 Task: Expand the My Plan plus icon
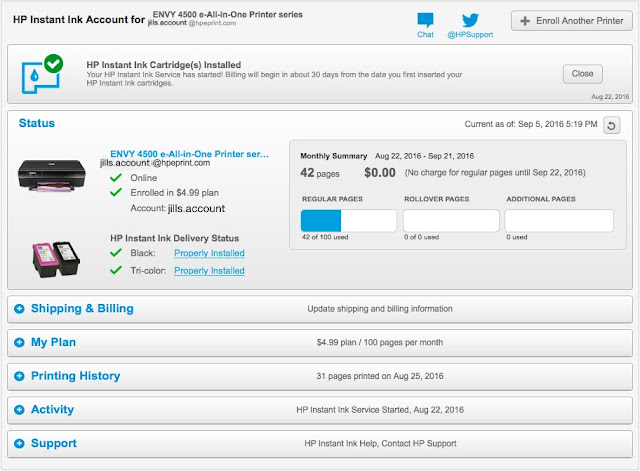tap(19, 342)
